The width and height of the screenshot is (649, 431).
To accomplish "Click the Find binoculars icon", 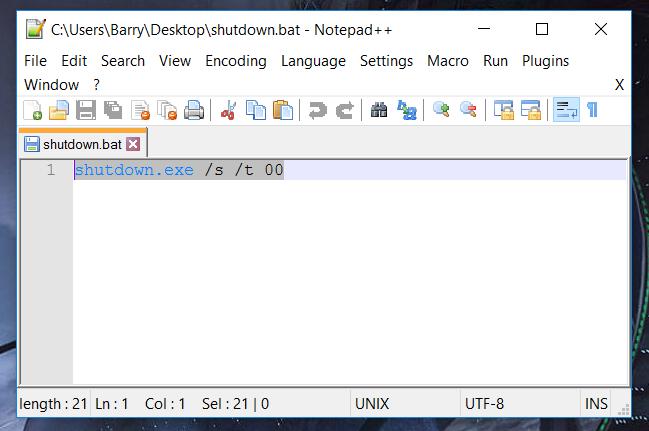I will tap(379, 110).
